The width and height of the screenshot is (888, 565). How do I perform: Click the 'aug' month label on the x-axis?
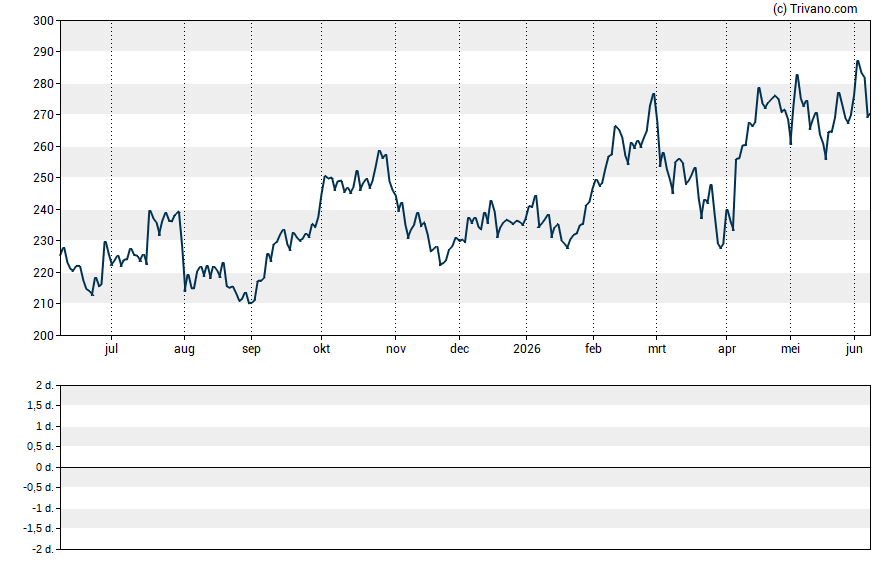[184, 349]
